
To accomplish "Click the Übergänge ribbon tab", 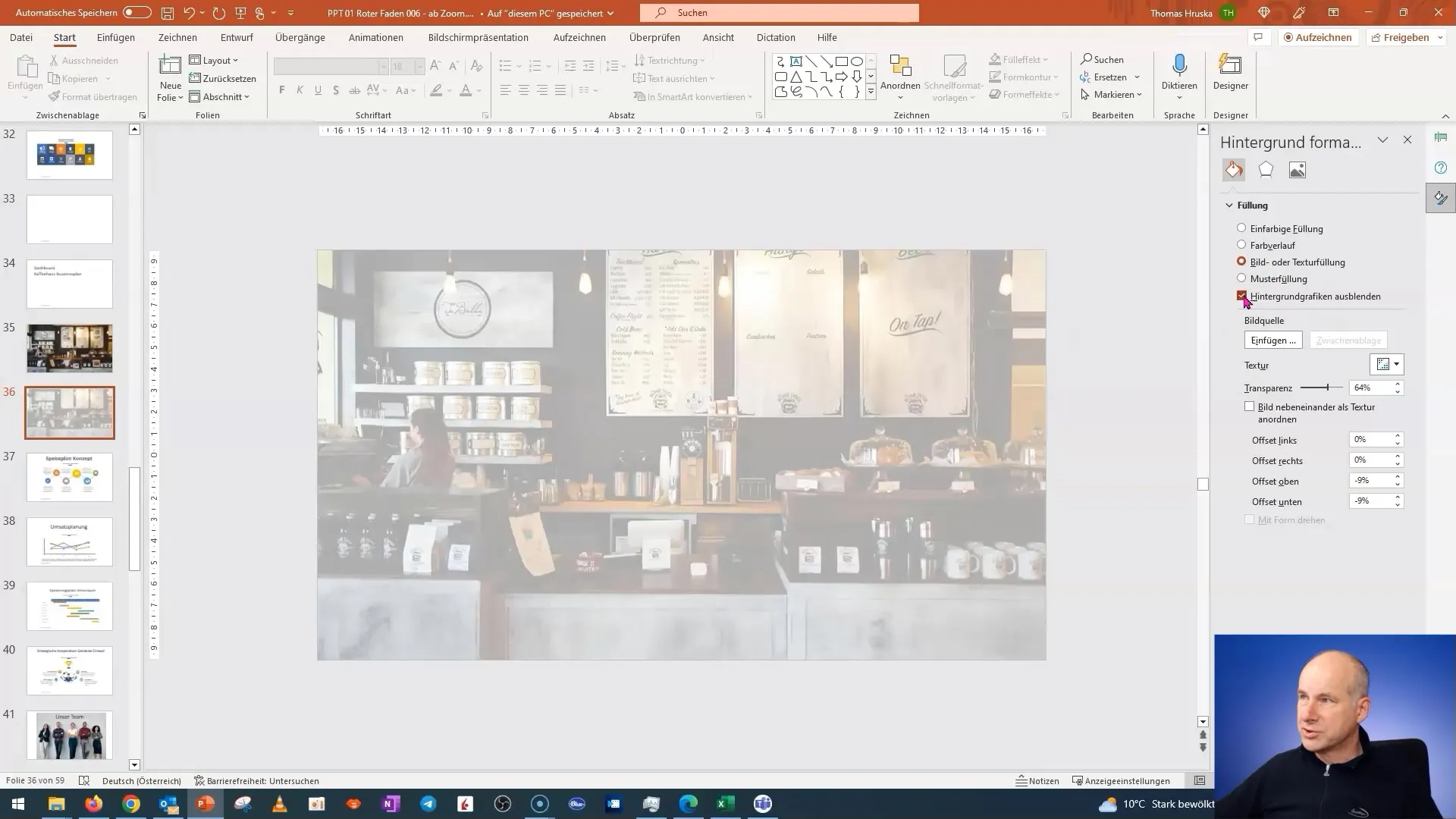I will tap(300, 37).
